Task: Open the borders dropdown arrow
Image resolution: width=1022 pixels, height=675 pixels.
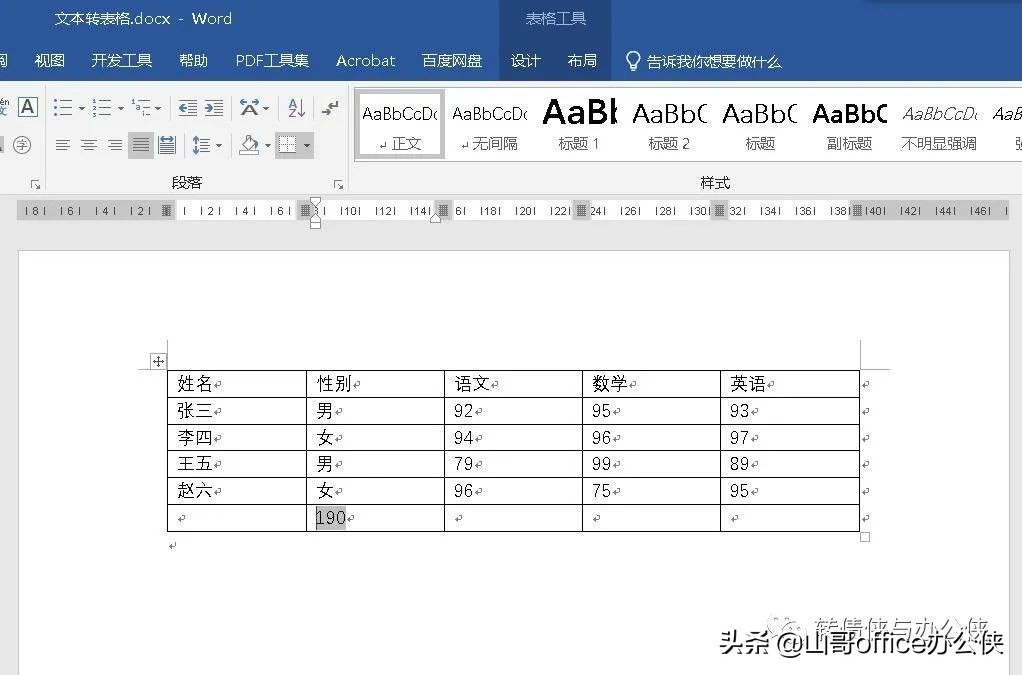Action: point(307,145)
